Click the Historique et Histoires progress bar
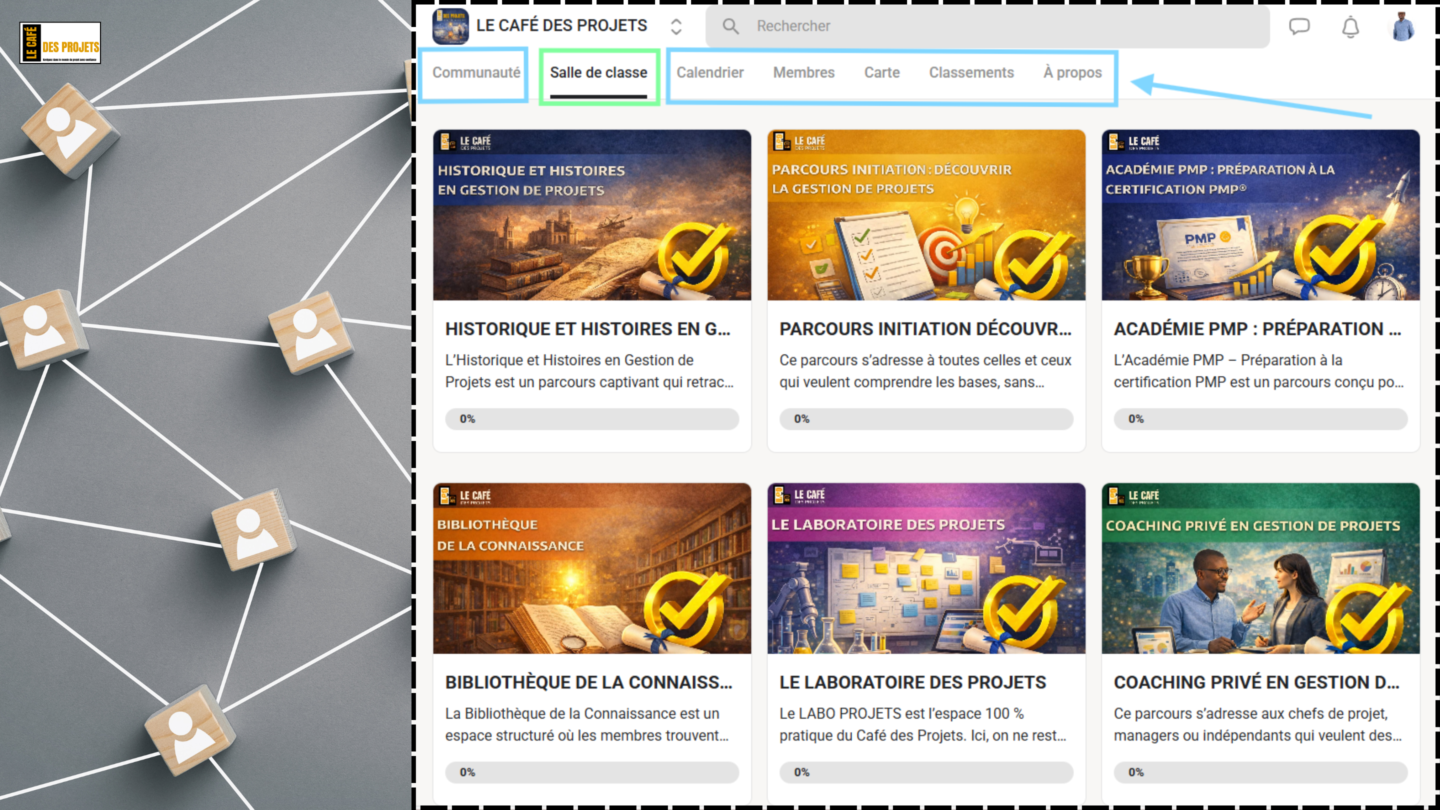Image resolution: width=1440 pixels, height=810 pixels. tap(592, 419)
